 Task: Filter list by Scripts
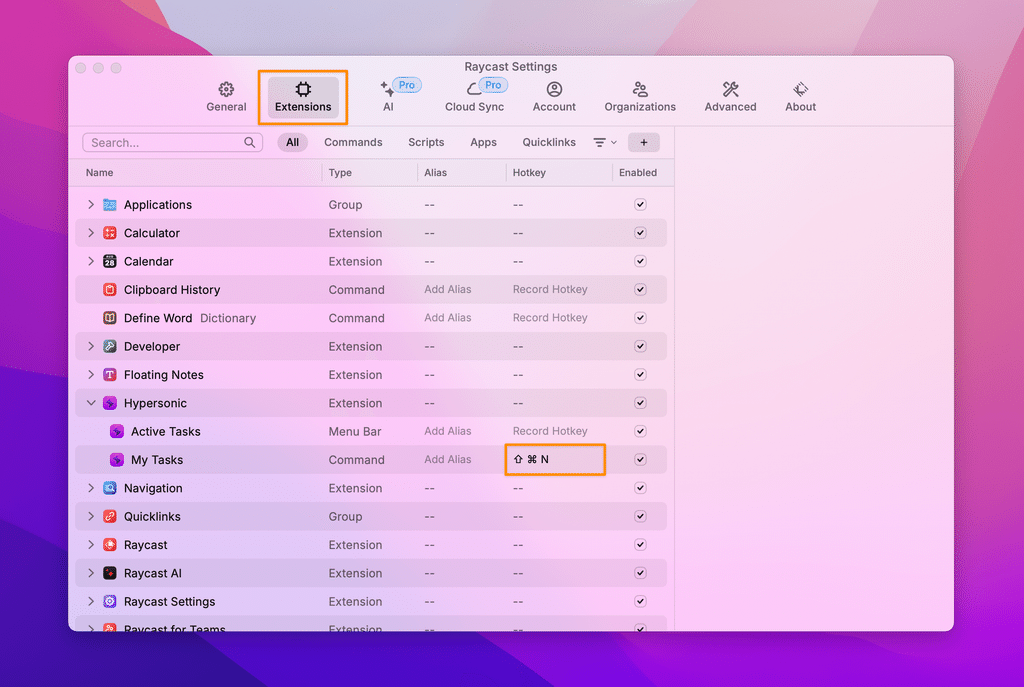point(426,142)
